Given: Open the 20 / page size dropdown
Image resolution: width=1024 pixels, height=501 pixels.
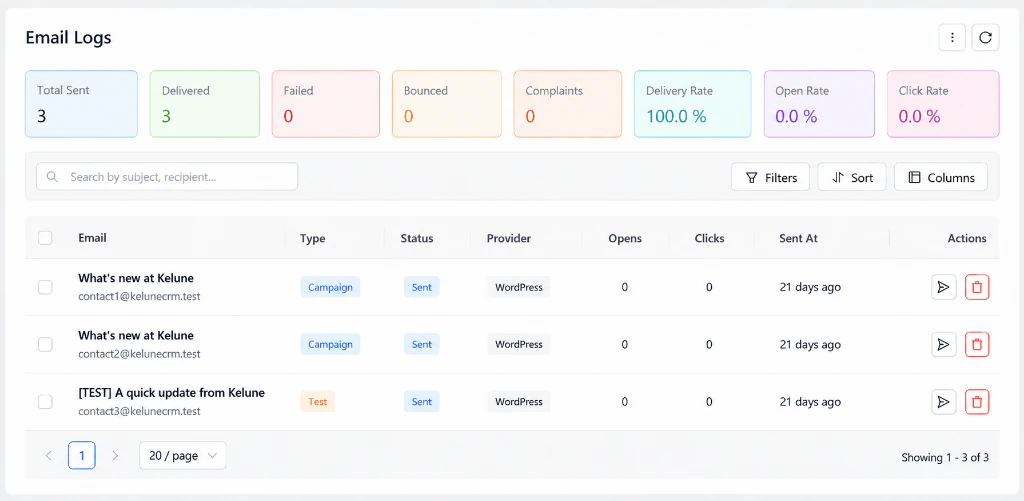Looking at the screenshot, I should [183, 456].
